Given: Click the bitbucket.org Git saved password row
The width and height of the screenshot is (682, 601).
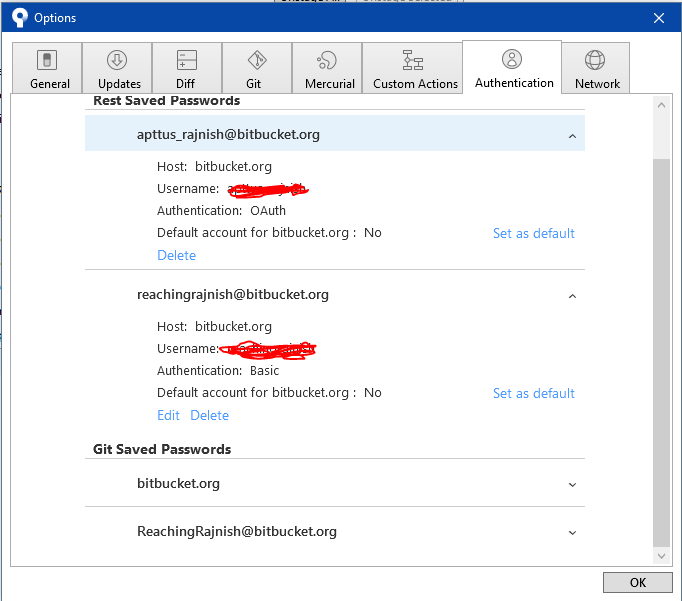Looking at the screenshot, I should [x=334, y=483].
